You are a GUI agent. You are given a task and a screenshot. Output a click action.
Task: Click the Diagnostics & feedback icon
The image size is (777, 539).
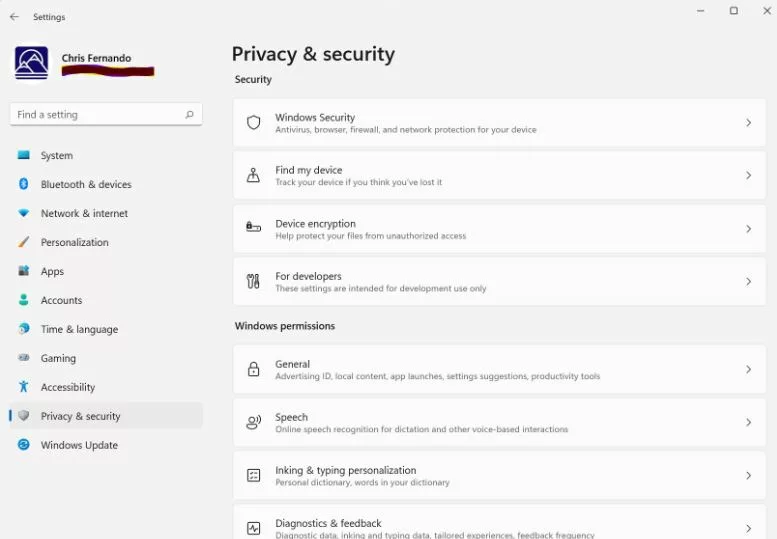pos(253,528)
